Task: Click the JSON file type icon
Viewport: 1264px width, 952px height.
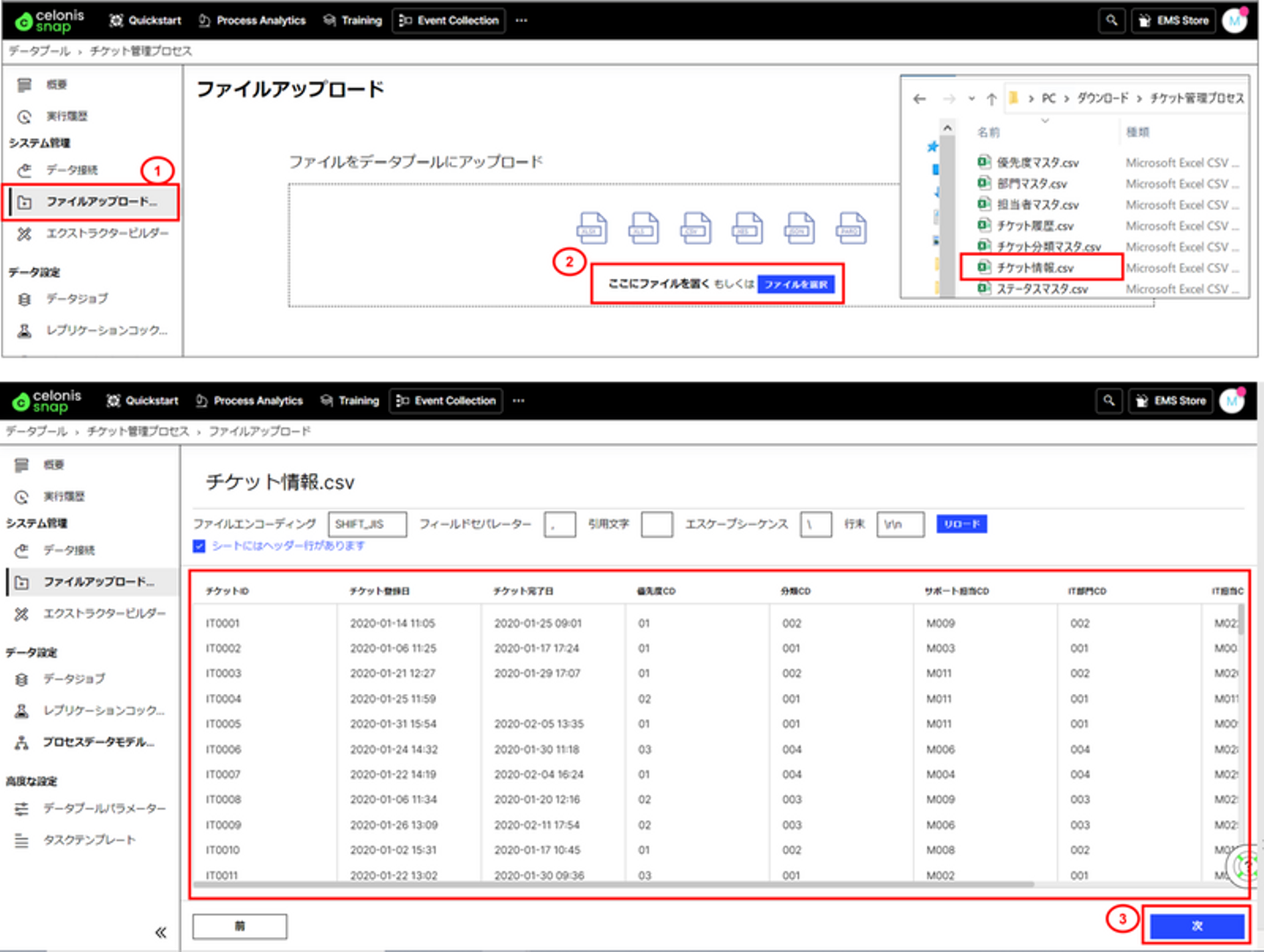Action: pos(800,228)
